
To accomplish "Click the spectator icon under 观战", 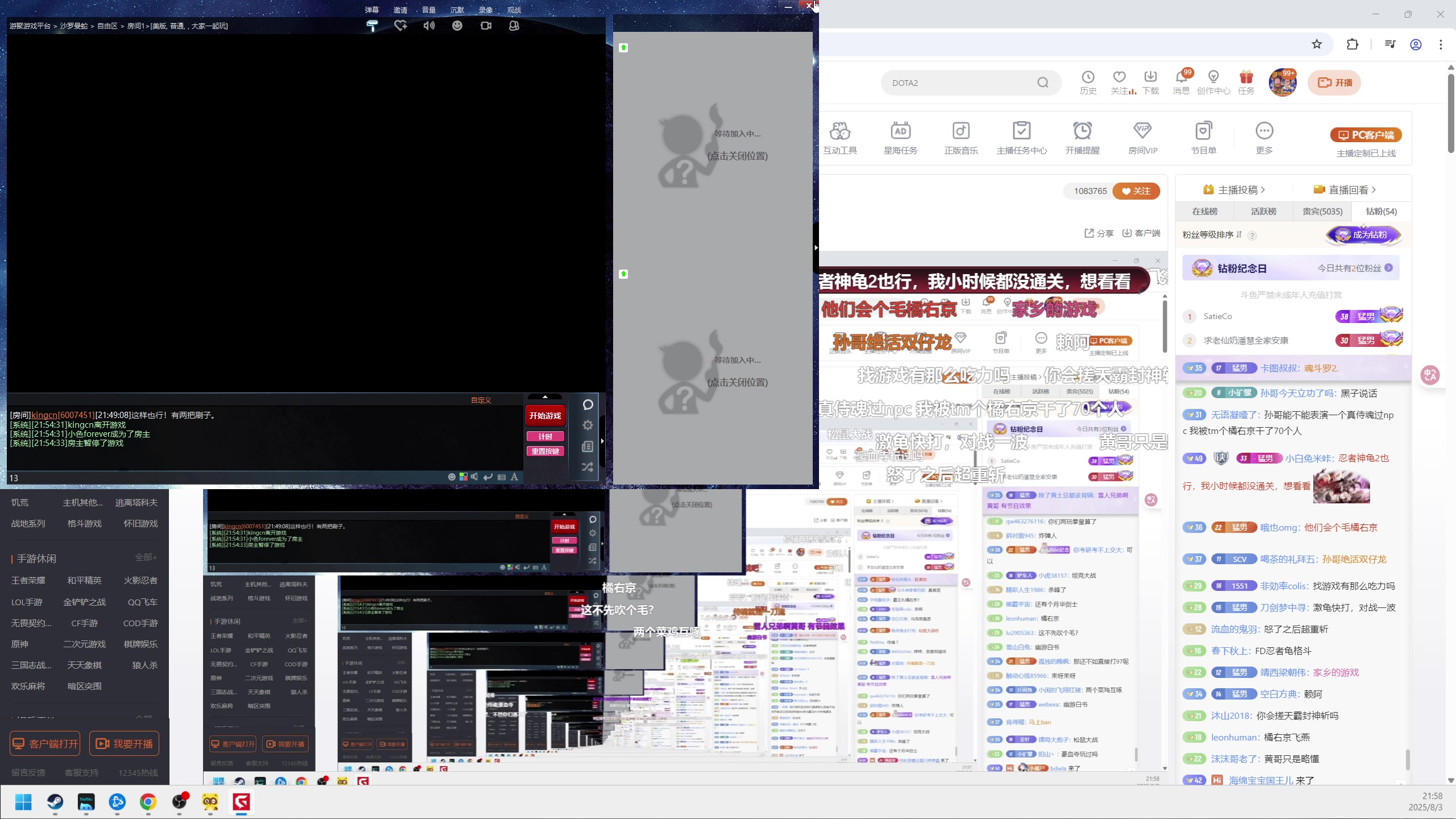I will pos(514,26).
